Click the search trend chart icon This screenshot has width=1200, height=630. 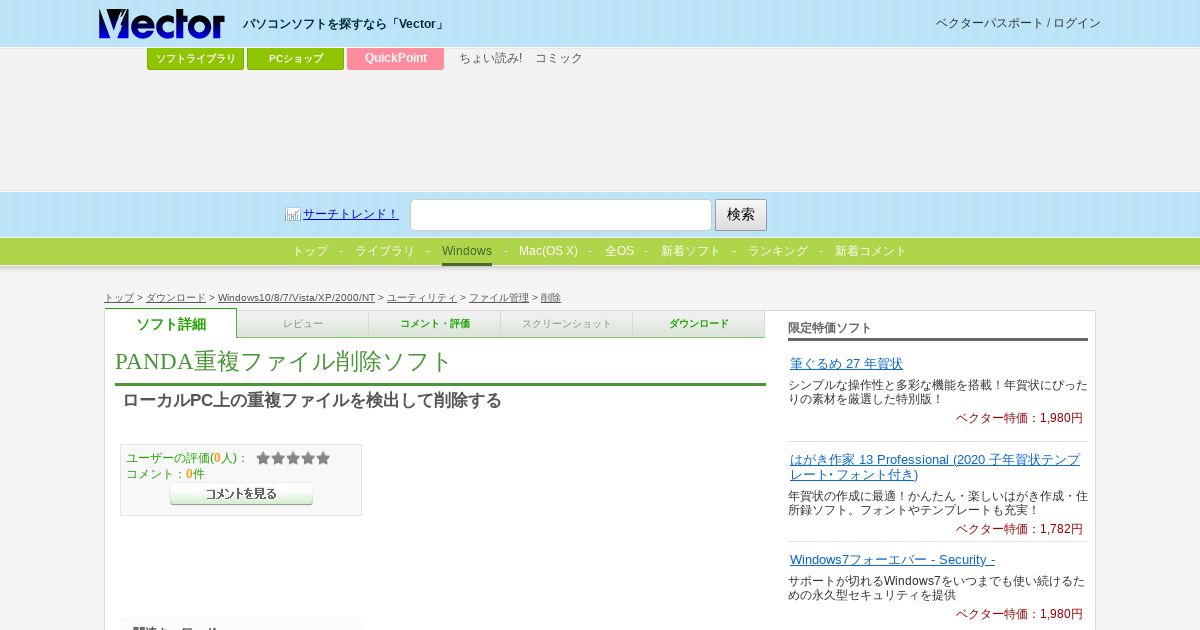293,214
